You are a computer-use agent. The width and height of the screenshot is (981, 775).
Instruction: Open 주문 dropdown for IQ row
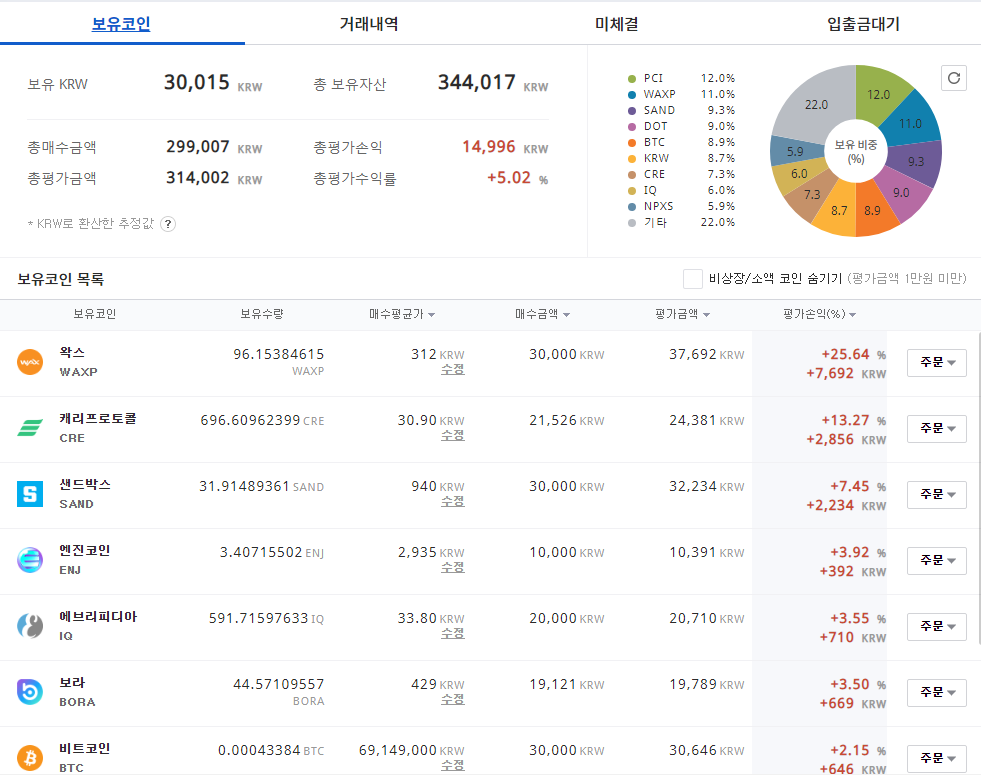(x=937, y=626)
